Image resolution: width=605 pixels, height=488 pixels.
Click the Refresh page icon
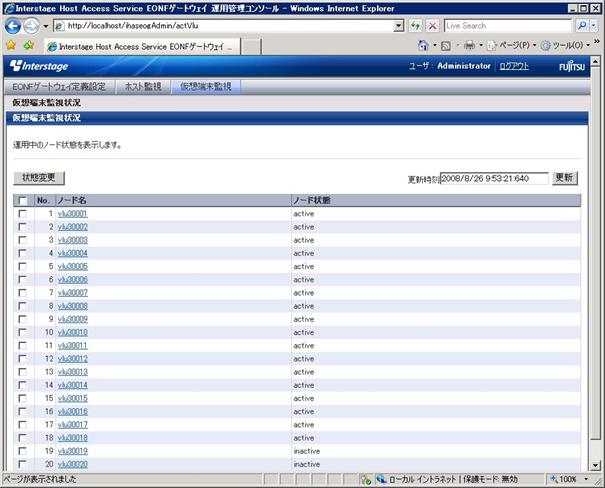[415, 26]
